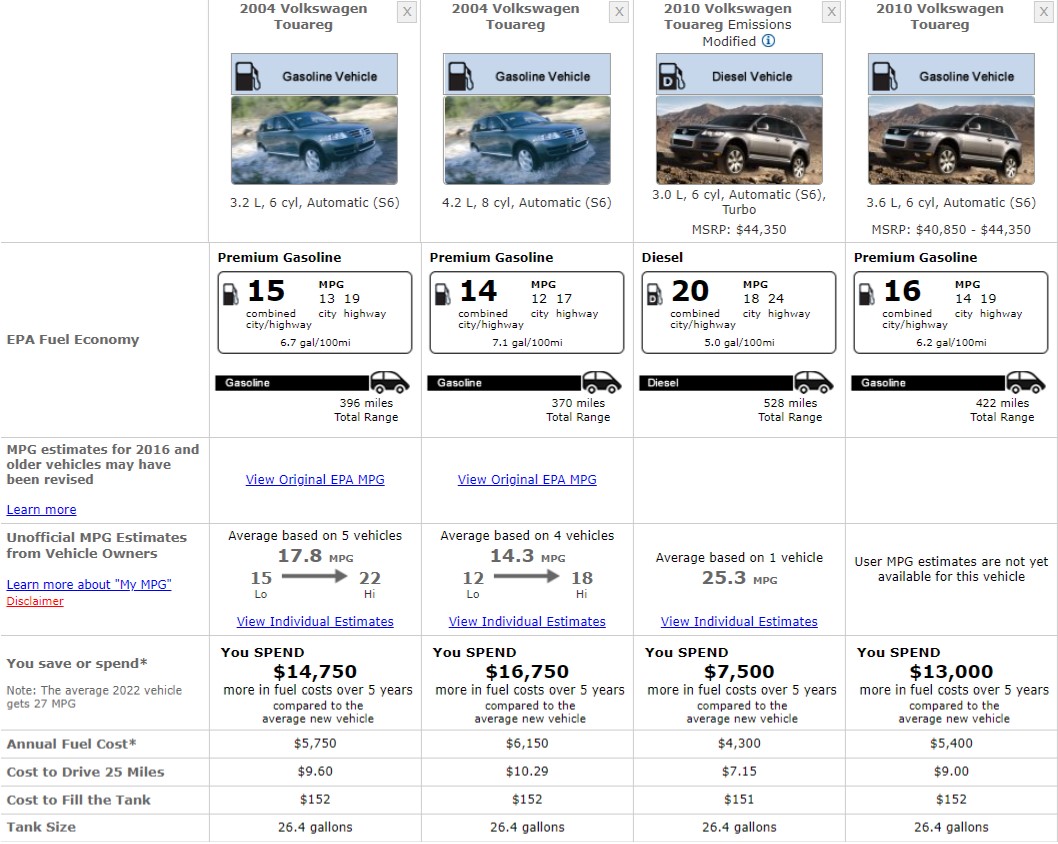Click the diesel pump icon in the Diesel Vehicle banner
The image size is (1058, 844).
(x=672, y=76)
